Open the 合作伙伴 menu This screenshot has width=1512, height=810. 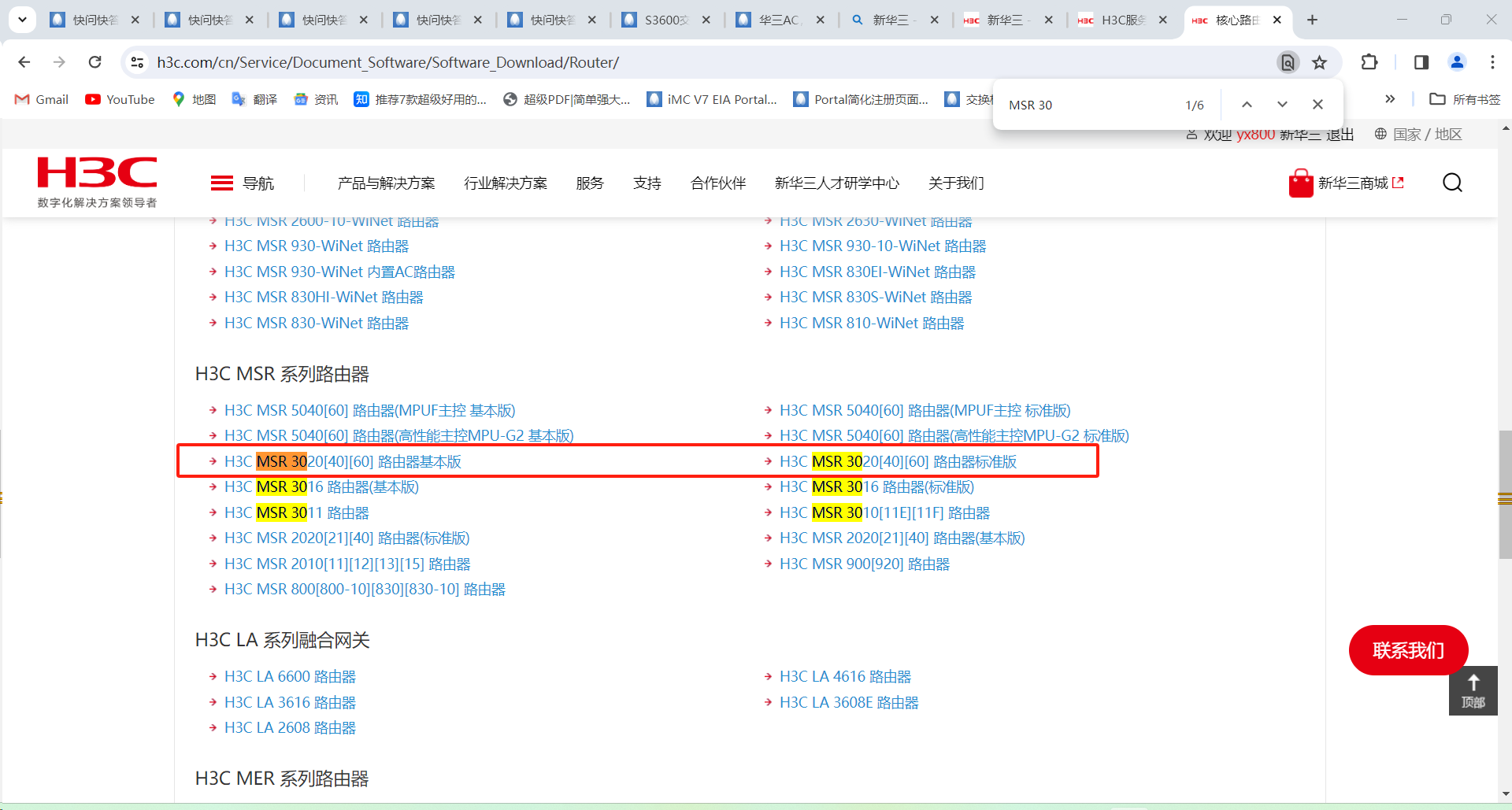point(718,183)
